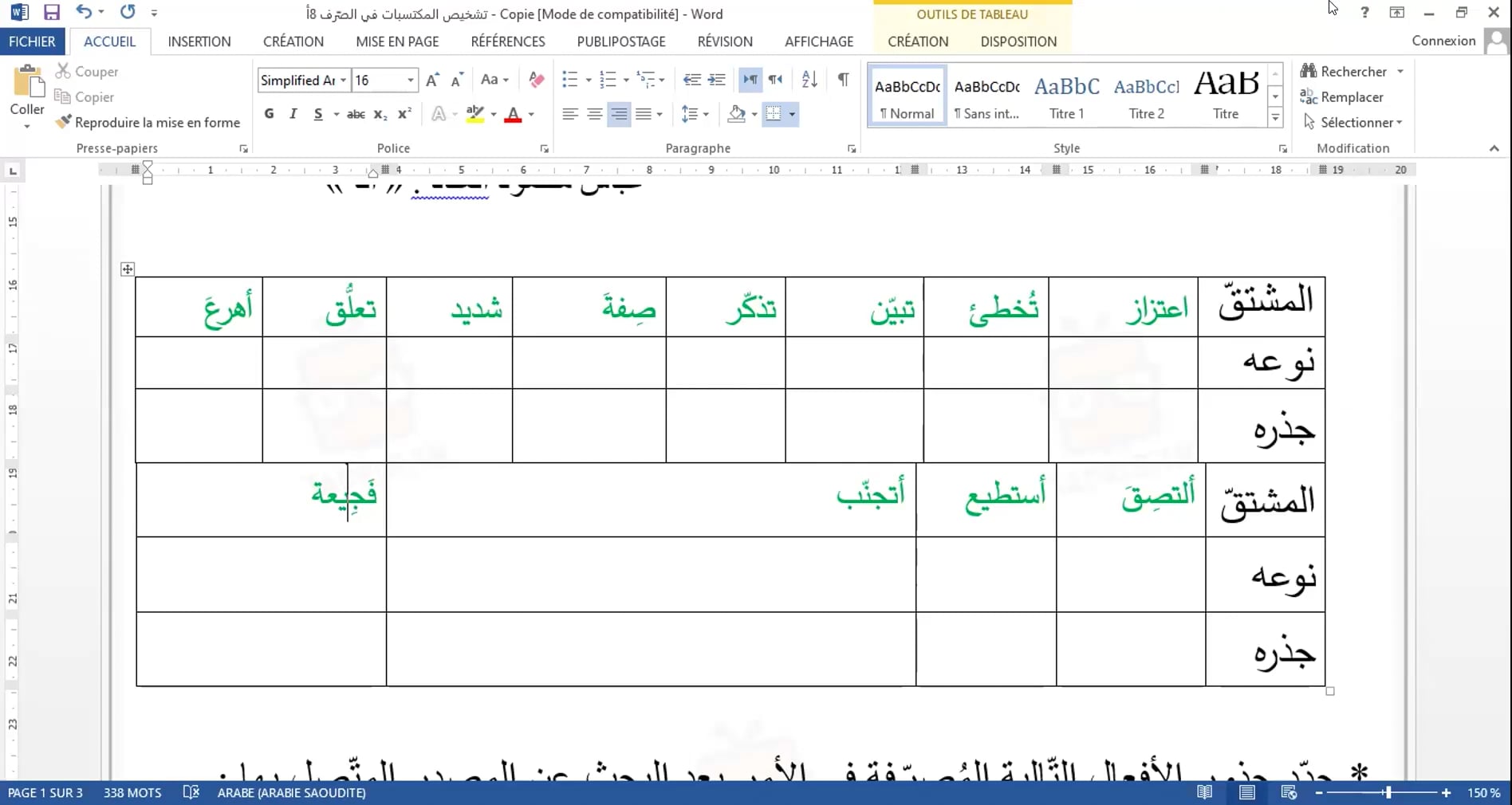
Task: Insert a bulleted list
Action: coord(569,80)
